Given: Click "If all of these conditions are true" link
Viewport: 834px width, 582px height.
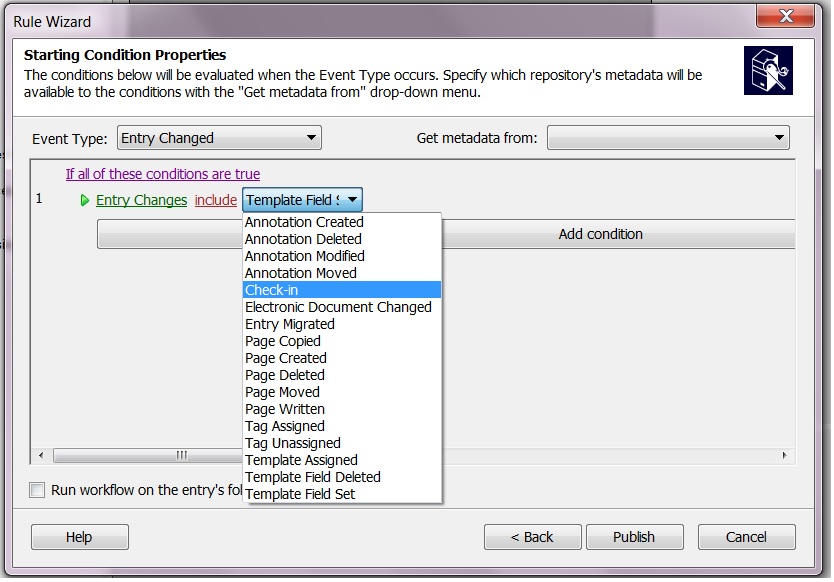Looking at the screenshot, I should point(163,174).
